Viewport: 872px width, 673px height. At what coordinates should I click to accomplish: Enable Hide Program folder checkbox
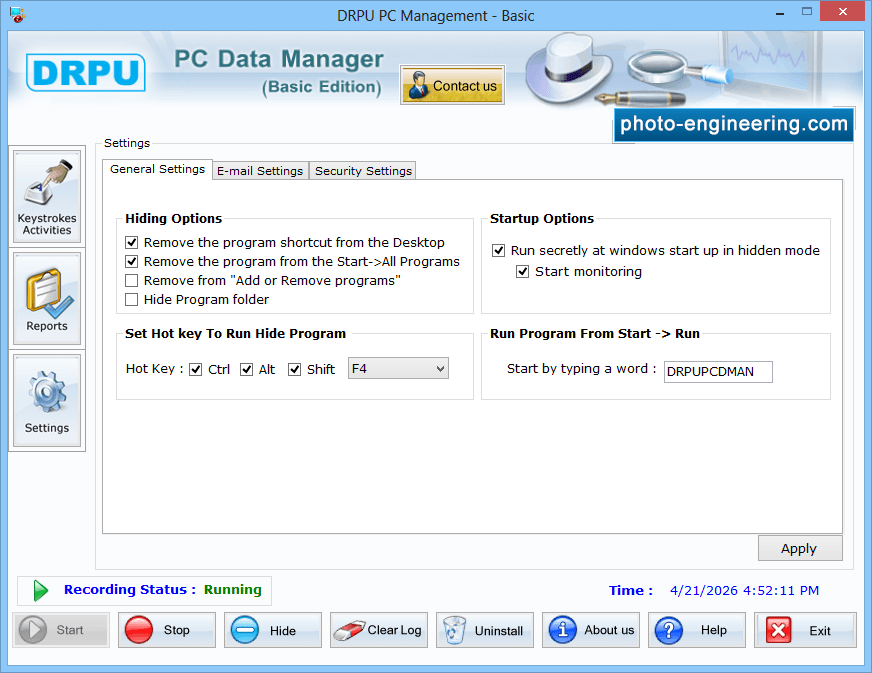point(132,299)
